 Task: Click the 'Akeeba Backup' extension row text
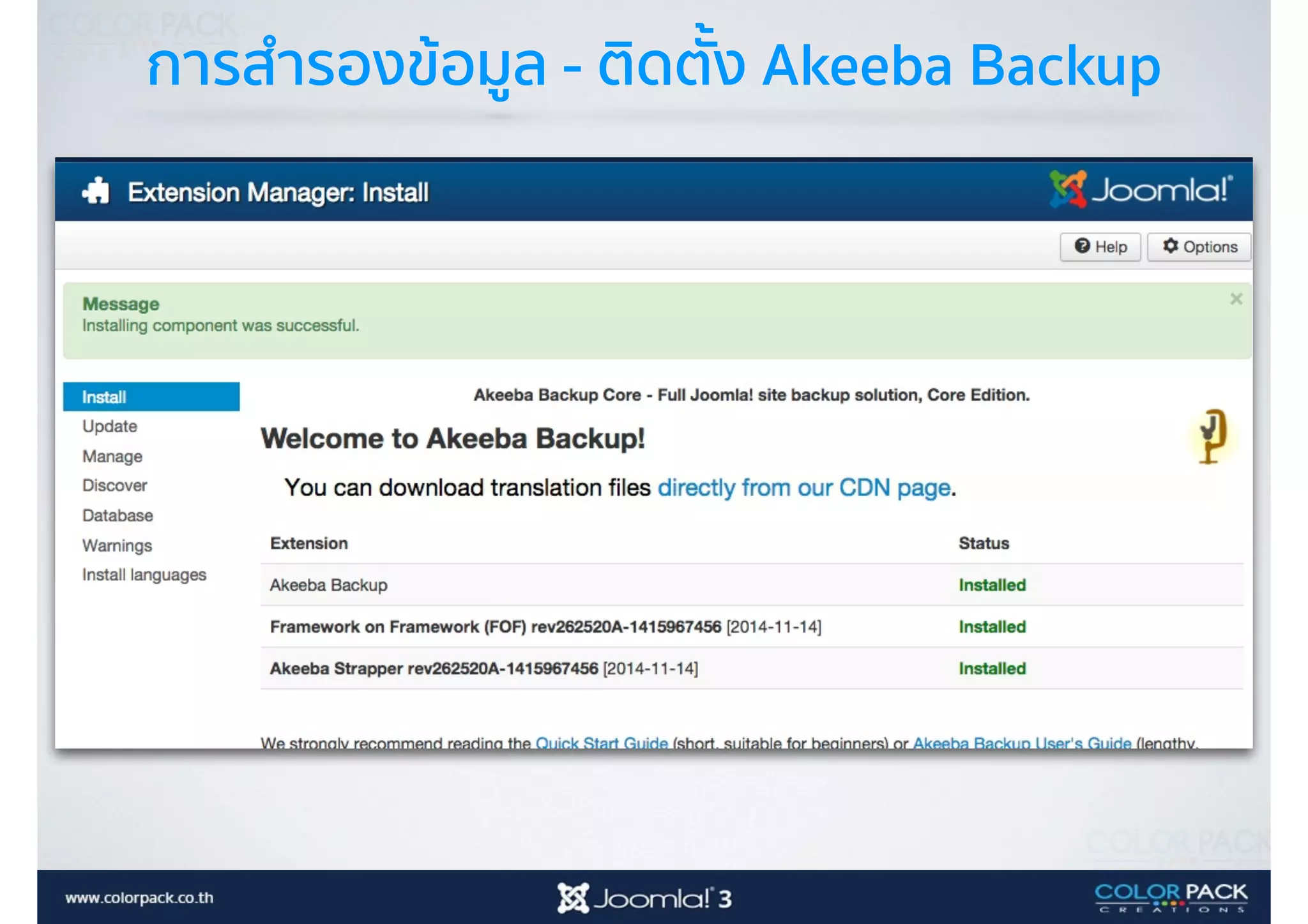[x=328, y=585]
